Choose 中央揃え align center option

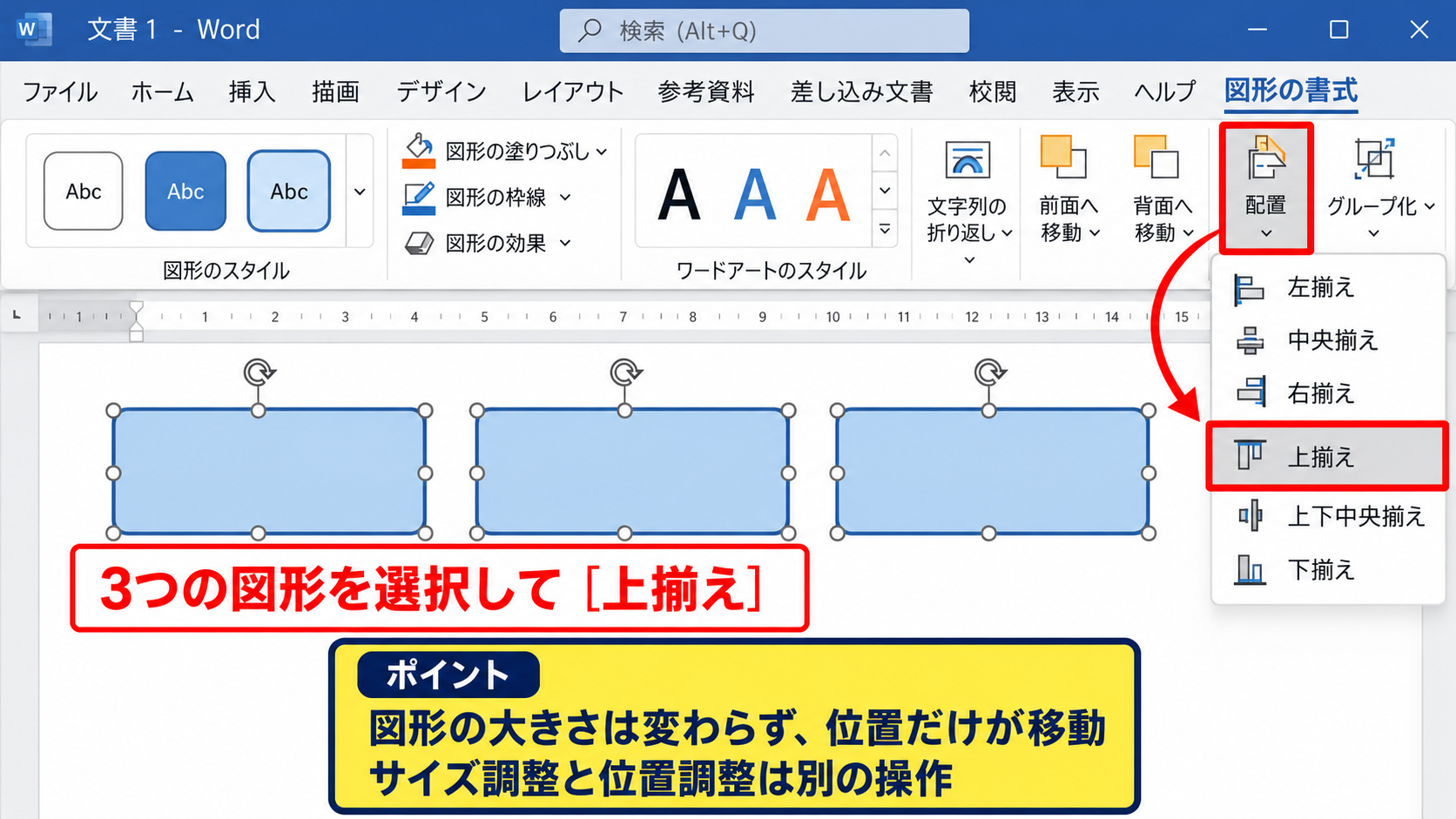tap(1328, 340)
